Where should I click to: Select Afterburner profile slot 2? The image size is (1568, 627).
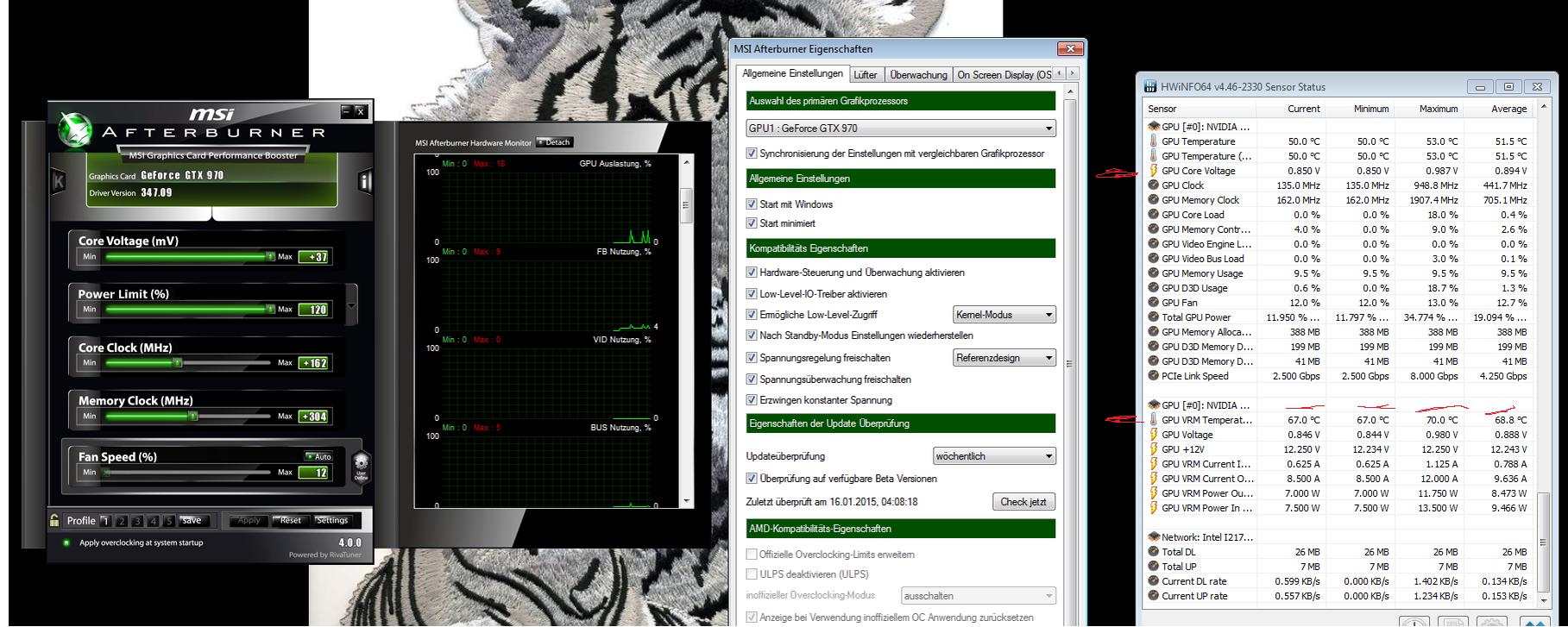[x=122, y=521]
